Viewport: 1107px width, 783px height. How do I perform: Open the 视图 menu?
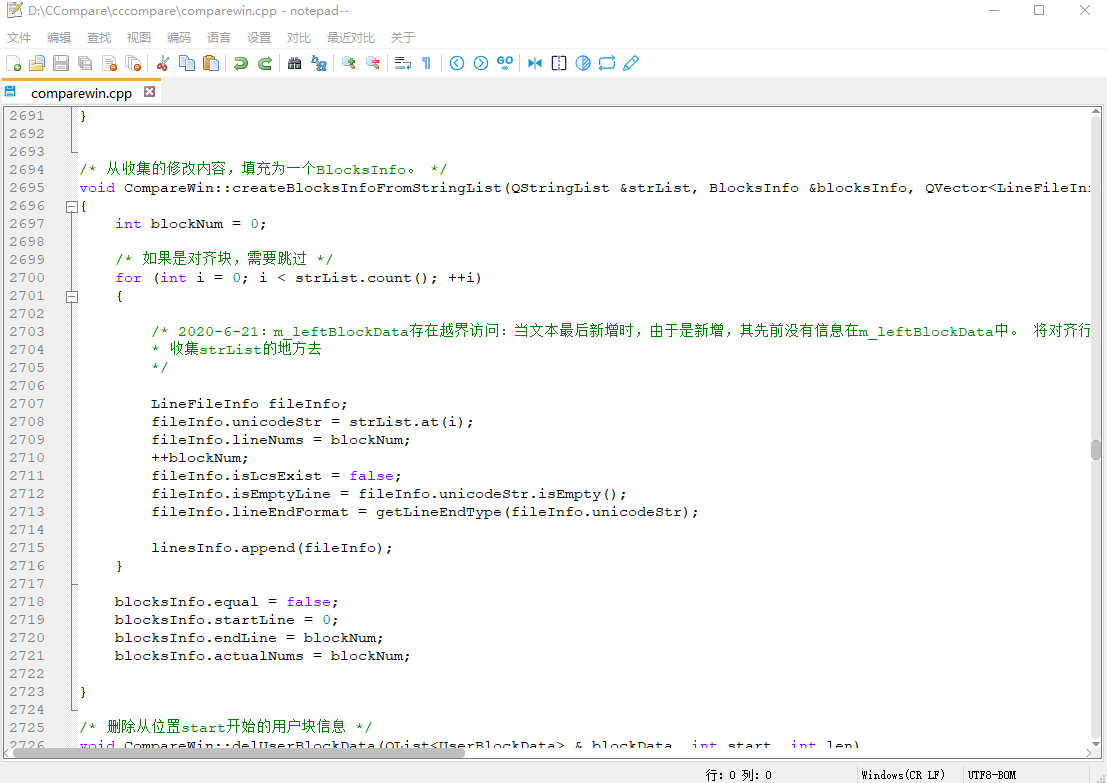coord(139,37)
